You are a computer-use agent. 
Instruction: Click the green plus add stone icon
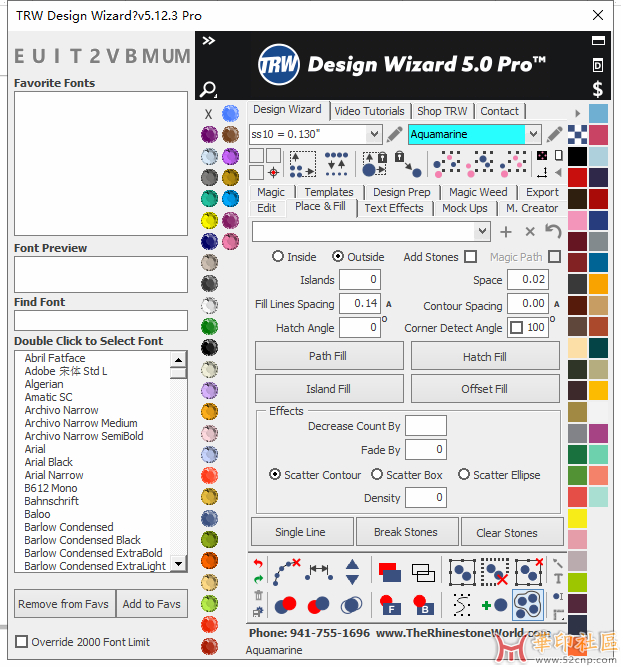pyautogui.click(x=494, y=605)
